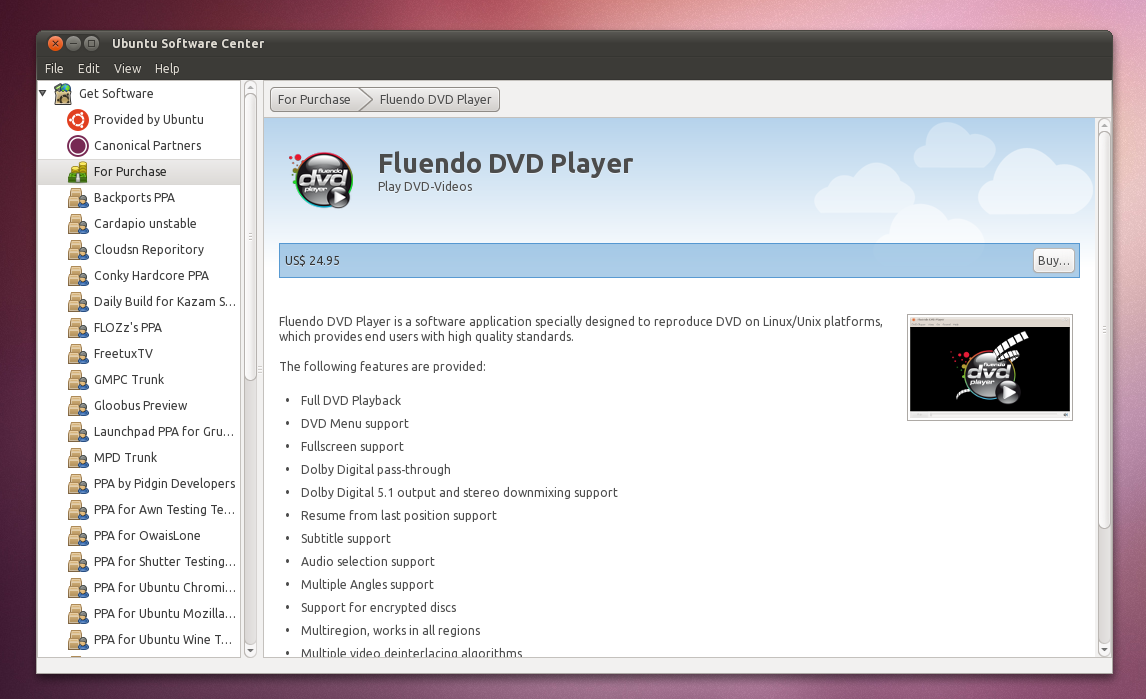Open the View menu
1146x699 pixels.
coord(127,68)
